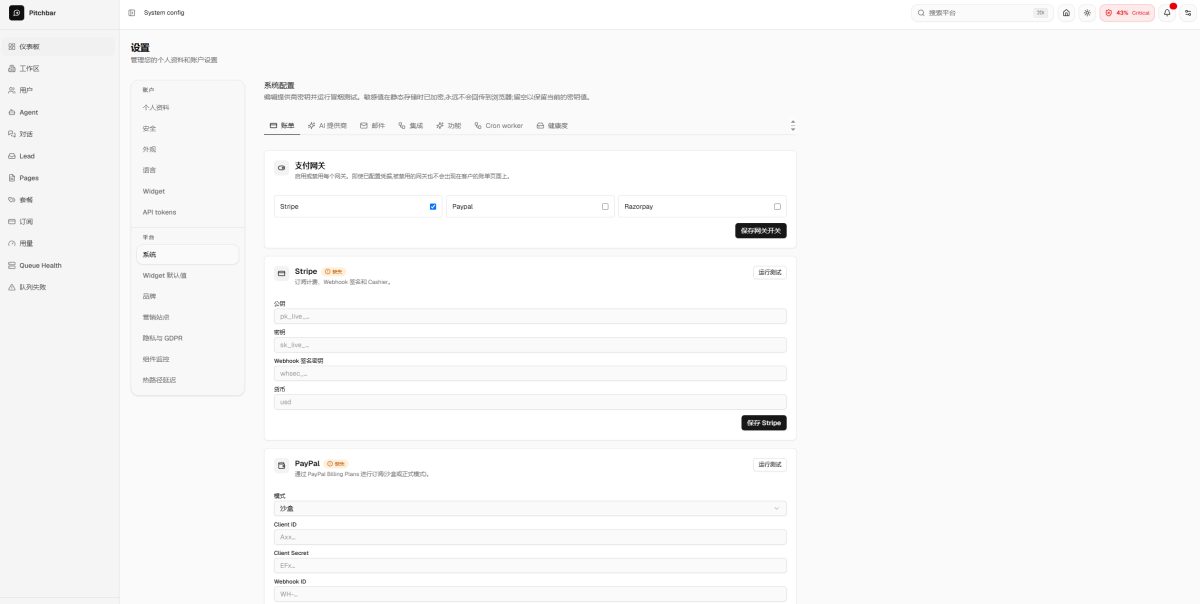The image size is (1200, 604).
Task: Click the Webhook 签名密钥 whsec field
Action: [530, 373]
